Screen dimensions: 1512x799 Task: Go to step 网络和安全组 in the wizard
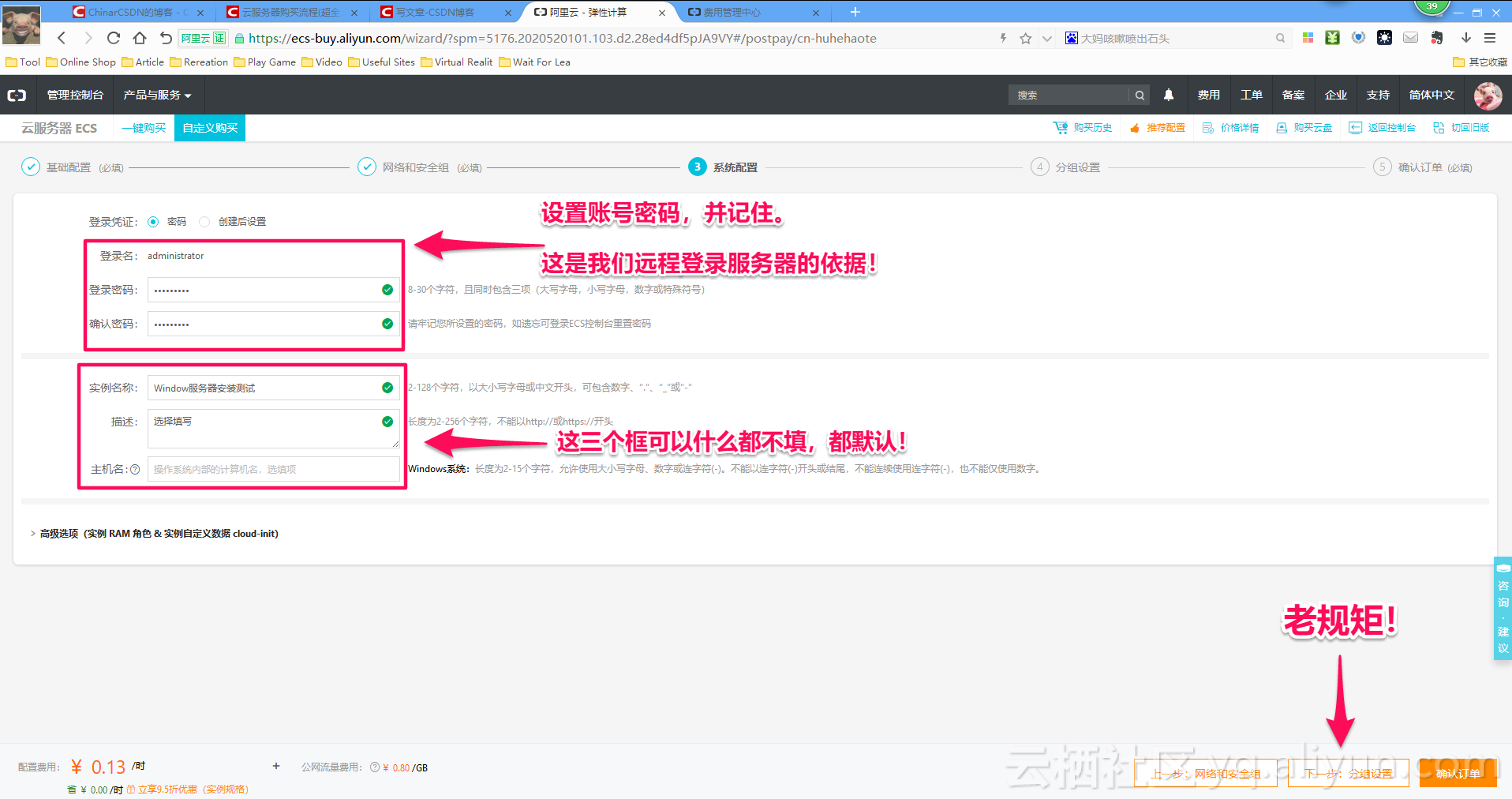[x=420, y=167]
